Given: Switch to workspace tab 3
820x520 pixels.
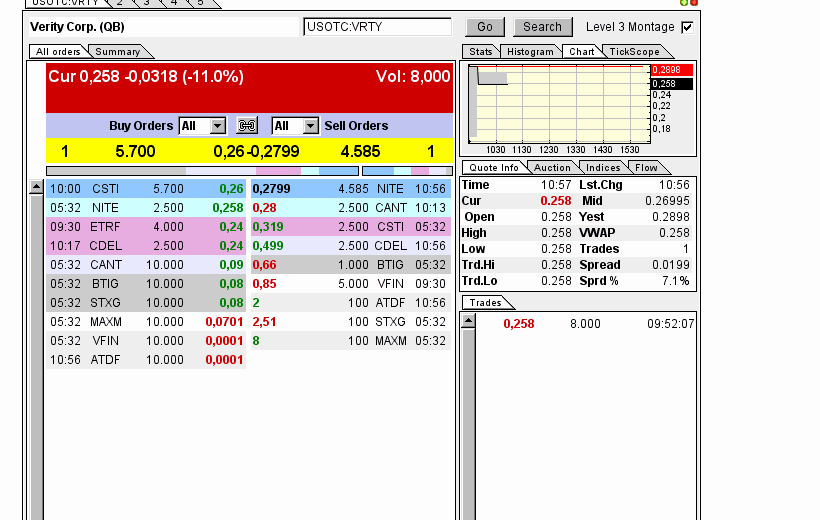Looking at the screenshot, I should tap(147, 3).
